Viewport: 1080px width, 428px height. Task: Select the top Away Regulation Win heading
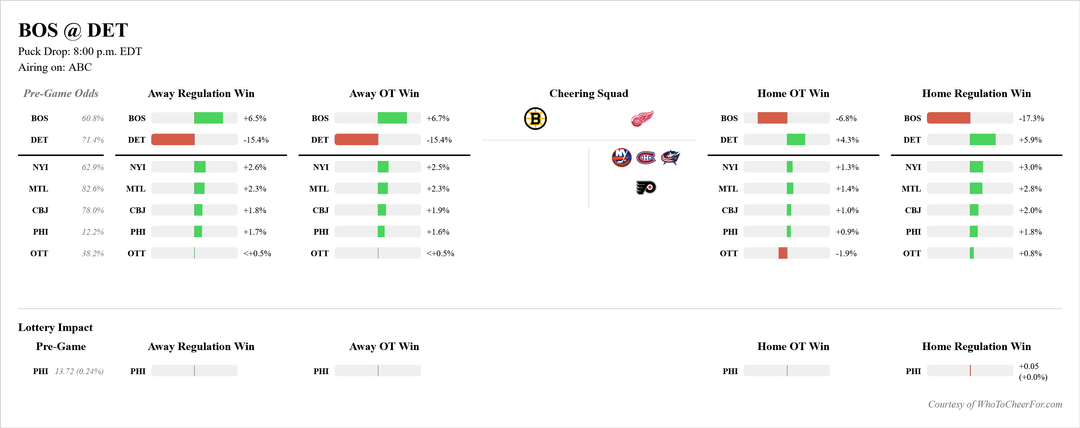click(x=201, y=94)
